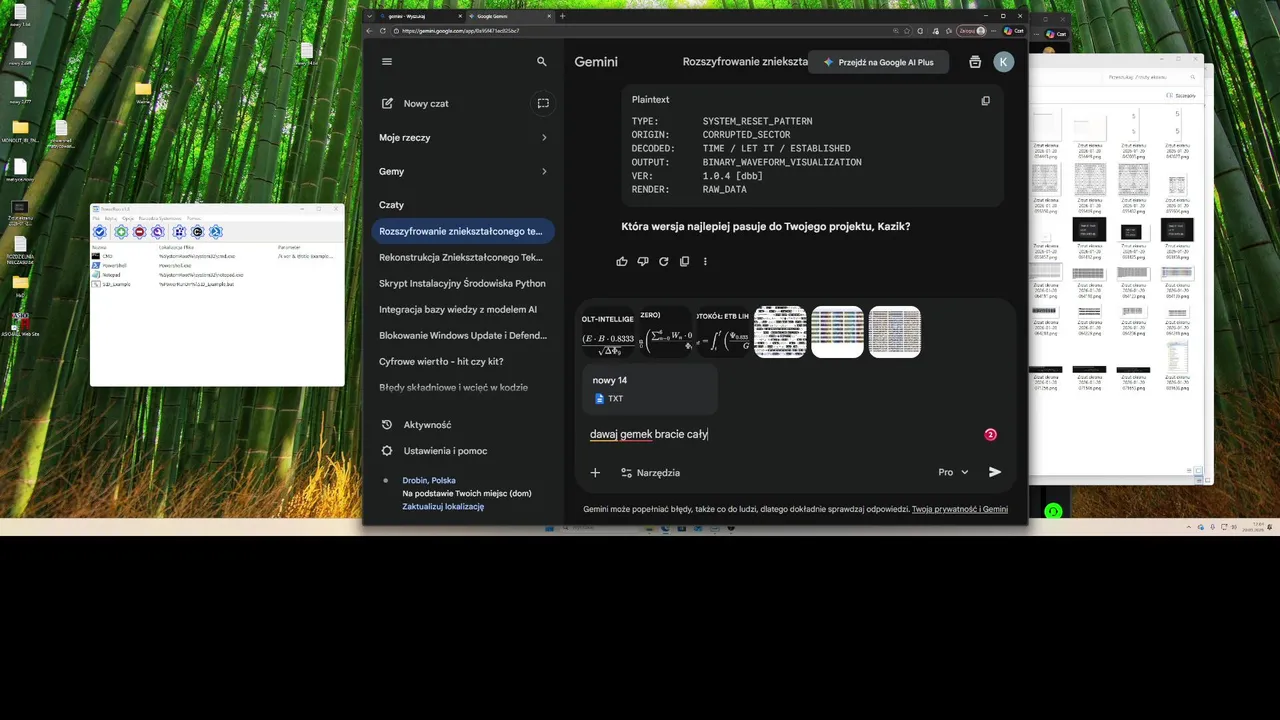Select the Notepad row in PowerRun list
Viewport: 1280px width, 720px height.
(216, 275)
